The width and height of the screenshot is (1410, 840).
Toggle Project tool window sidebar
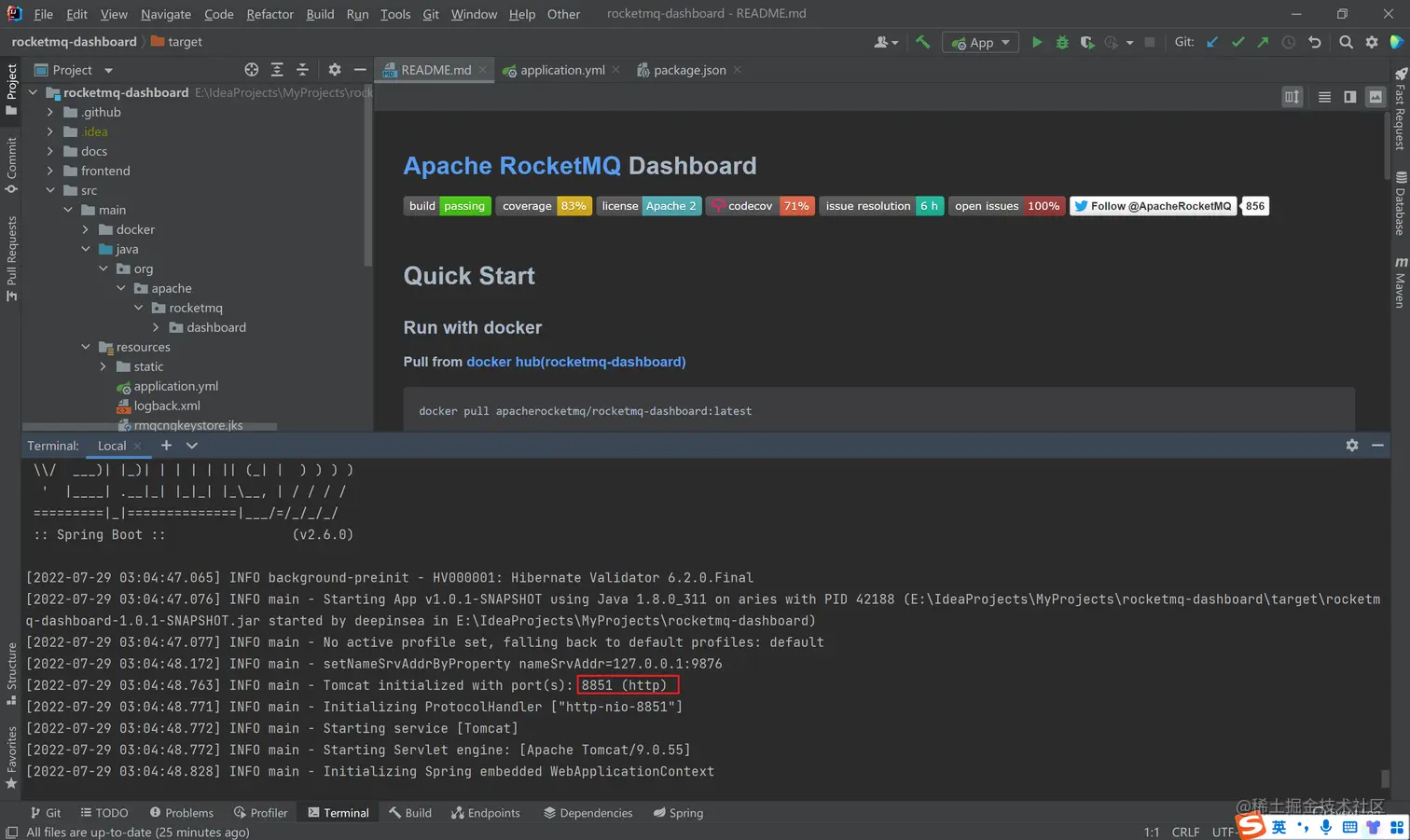pyautogui.click(x=11, y=89)
